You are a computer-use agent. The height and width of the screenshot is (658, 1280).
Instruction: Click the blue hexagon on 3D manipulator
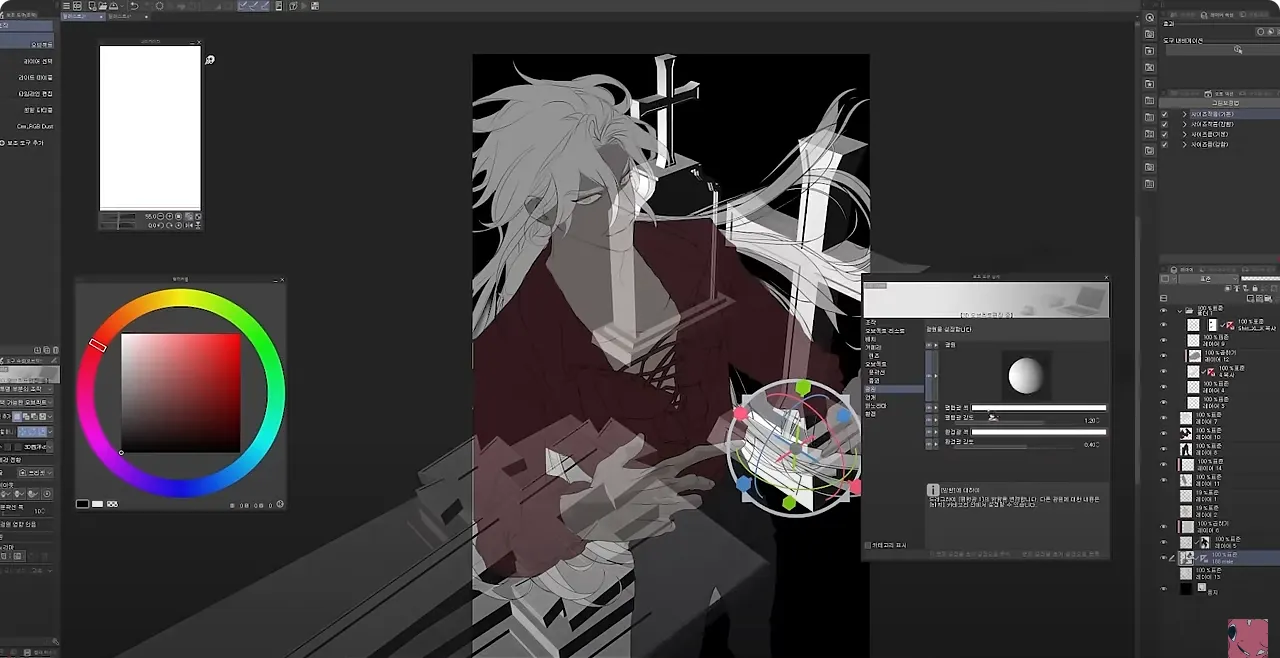pos(744,484)
